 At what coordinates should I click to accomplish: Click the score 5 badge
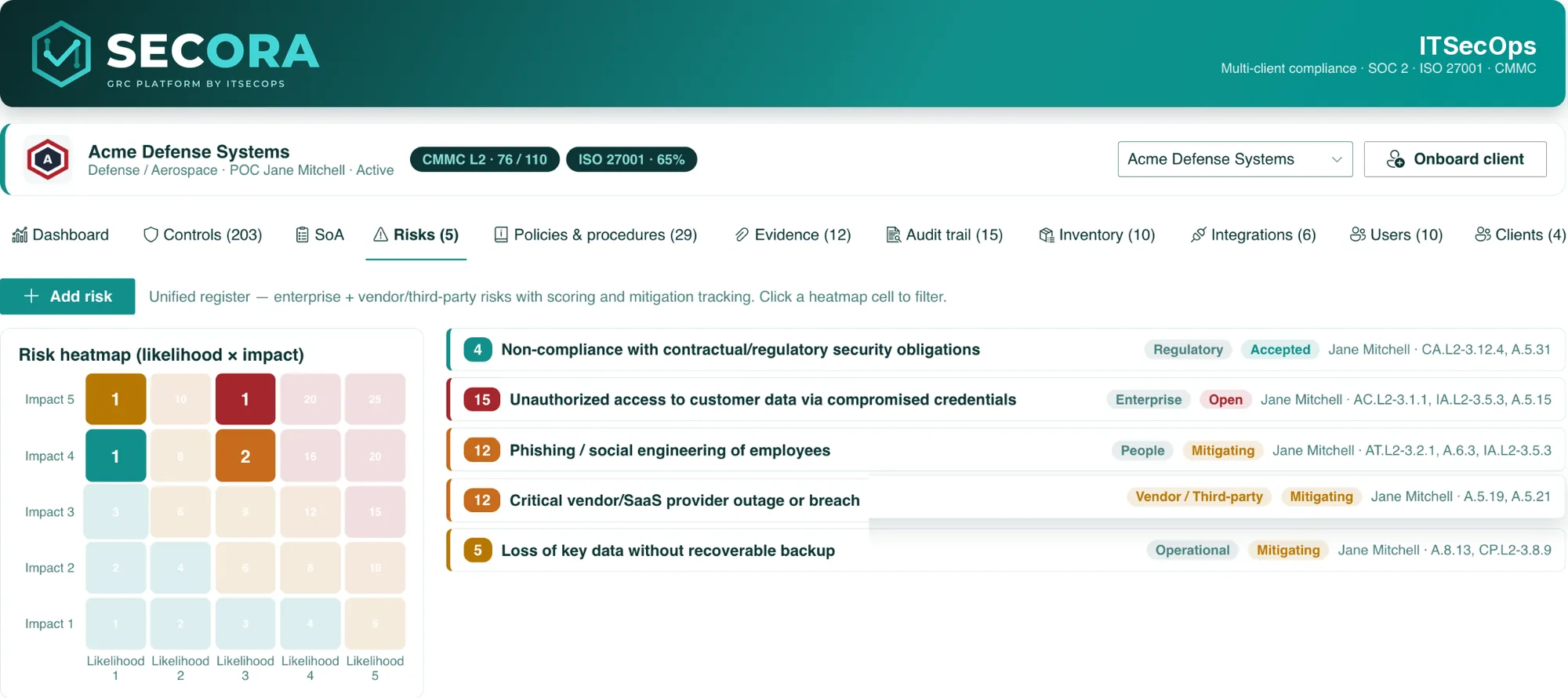(x=477, y=551)
